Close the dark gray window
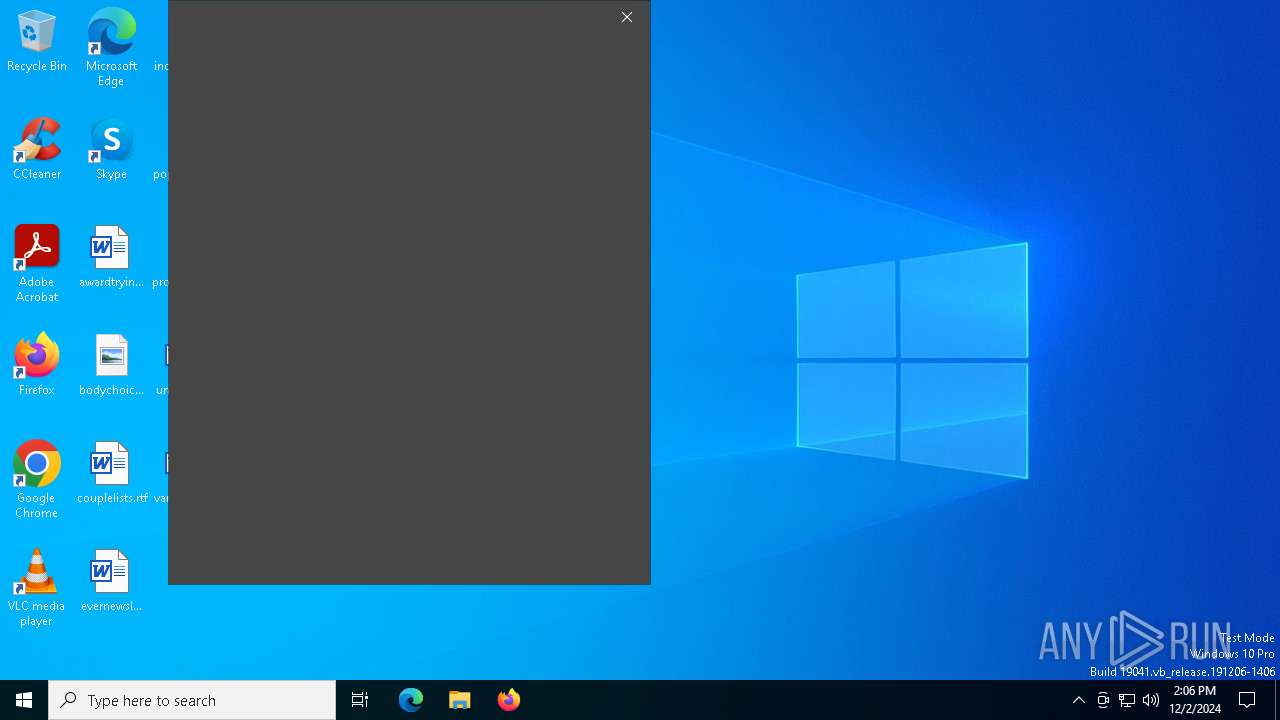Image resolution: width=1280 pixels, height=720 pixels. pyautogui.click(x=627, y=17)
